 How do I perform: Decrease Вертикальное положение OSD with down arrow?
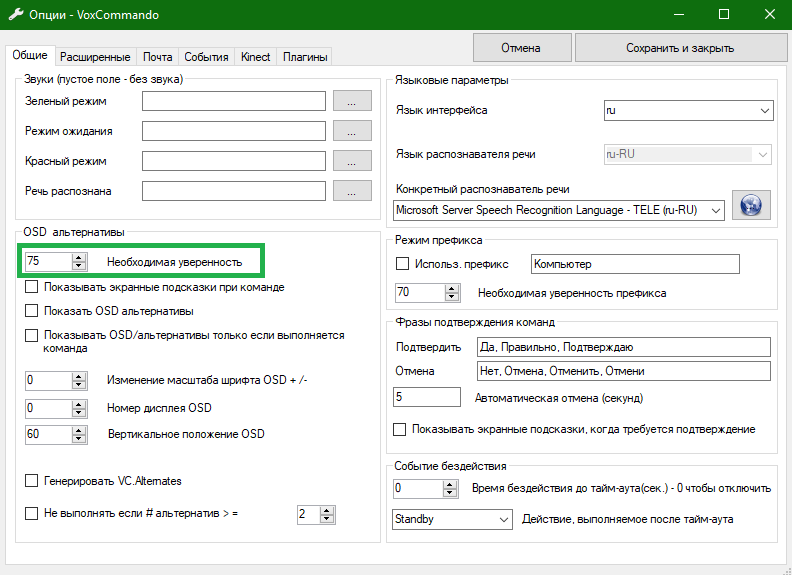[x=79, y=439]
